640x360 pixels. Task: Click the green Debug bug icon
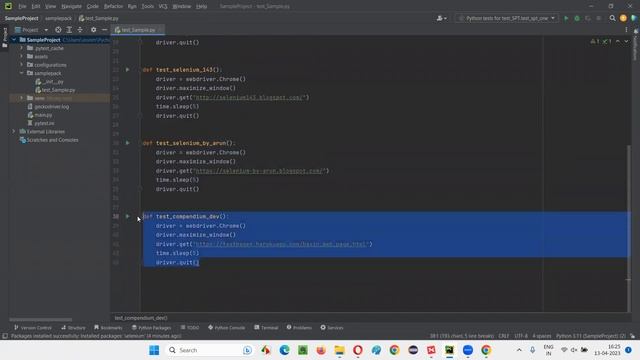pos(577,18)
